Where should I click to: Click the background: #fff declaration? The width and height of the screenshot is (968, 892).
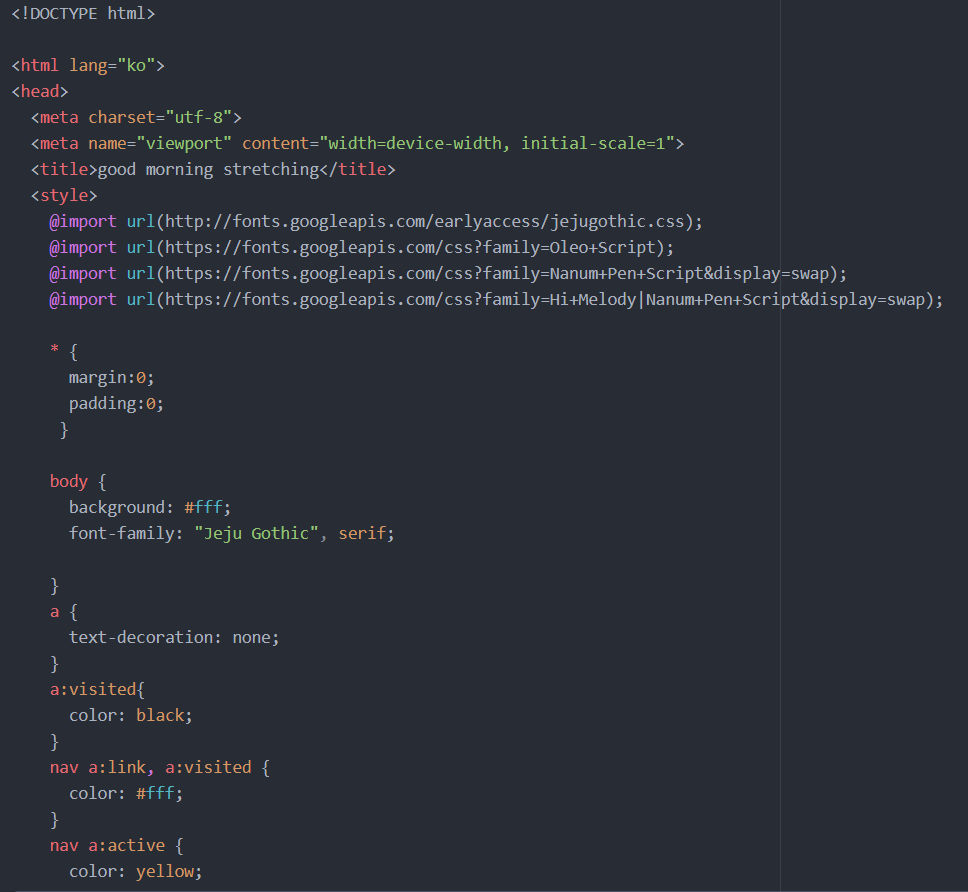pyautogui.click(x=149, y=507)
